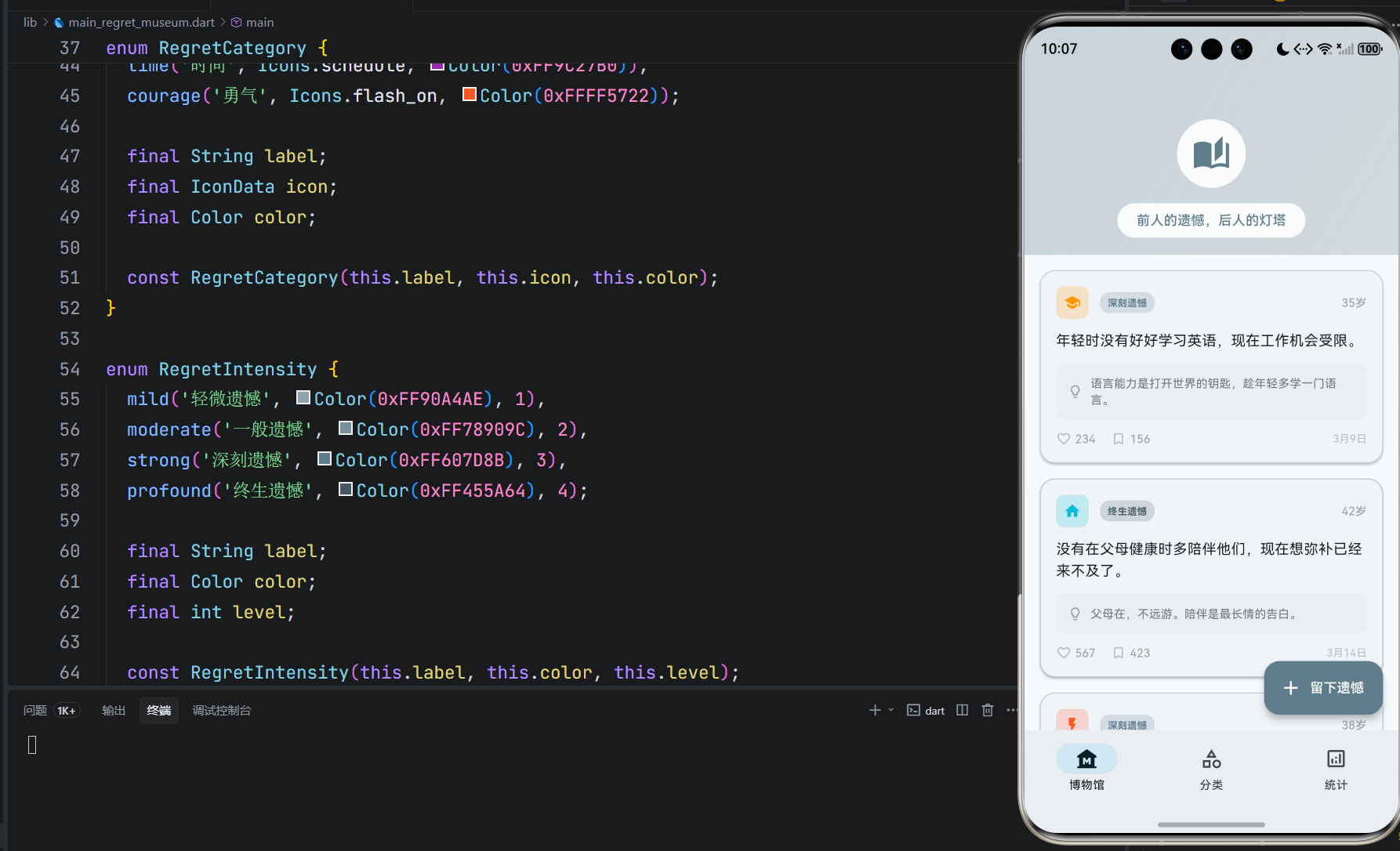This screenshot has width=1400, height=851.
Task: Open the new terminal launch profile dropdown
Action: point(891,710)
